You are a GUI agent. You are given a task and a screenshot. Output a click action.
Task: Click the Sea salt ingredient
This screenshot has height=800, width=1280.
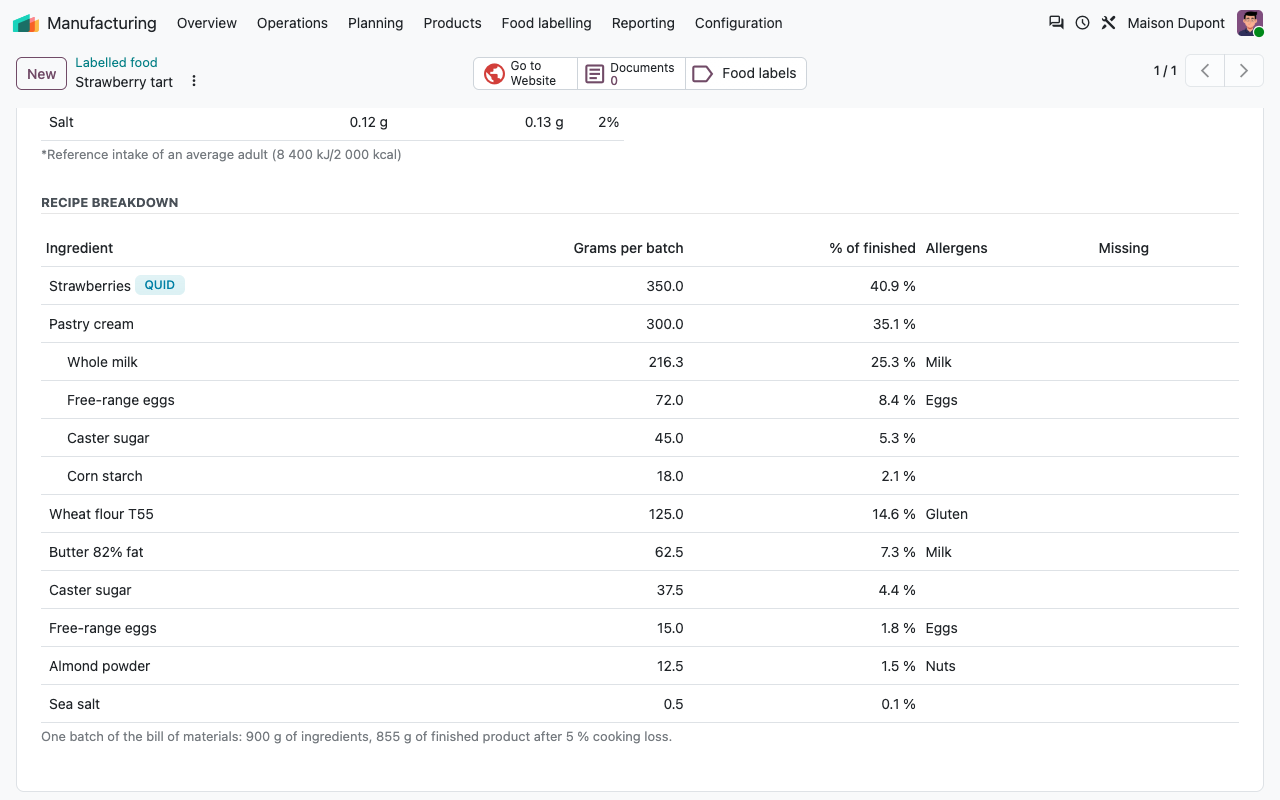74,704
